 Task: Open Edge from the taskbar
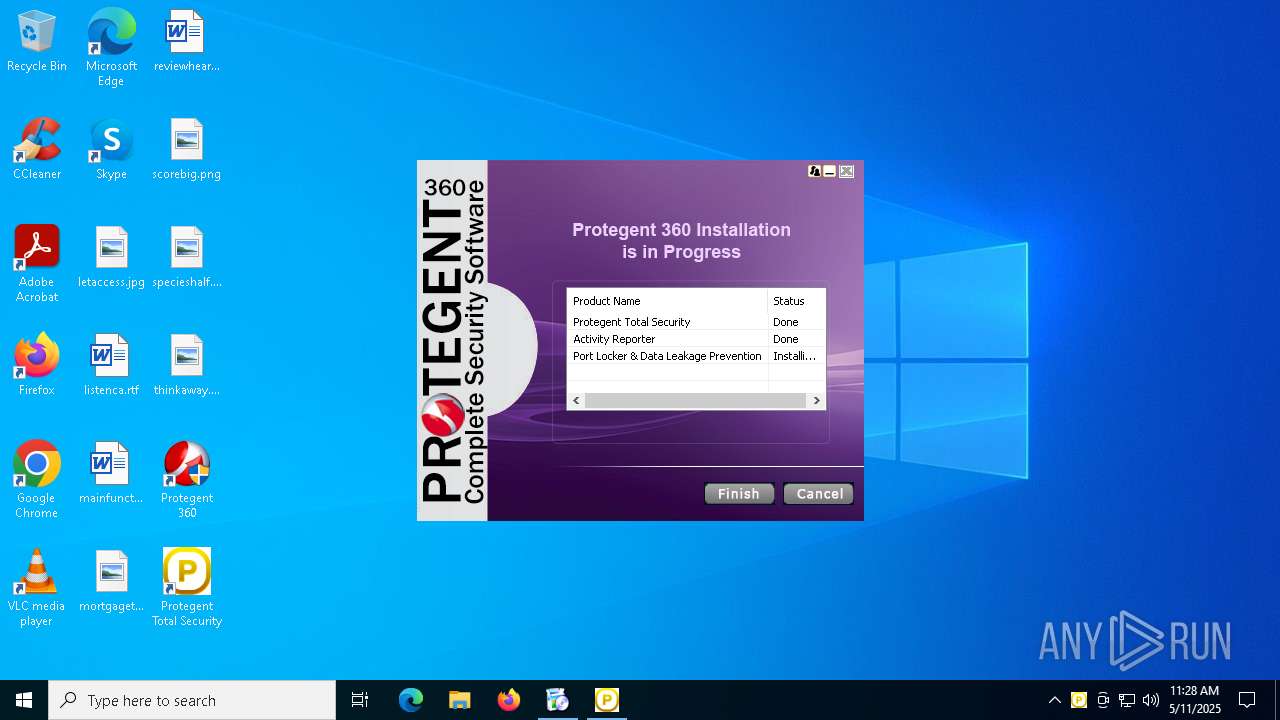pyautogui.click(x=411, y=700)
